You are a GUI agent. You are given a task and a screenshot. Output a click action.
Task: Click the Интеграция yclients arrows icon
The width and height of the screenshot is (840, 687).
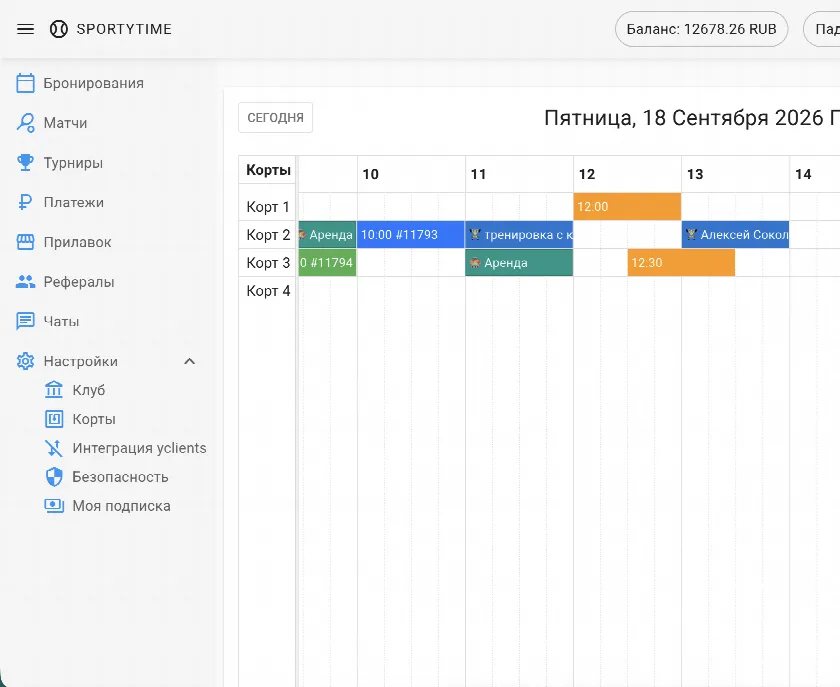tap(54, 447)
